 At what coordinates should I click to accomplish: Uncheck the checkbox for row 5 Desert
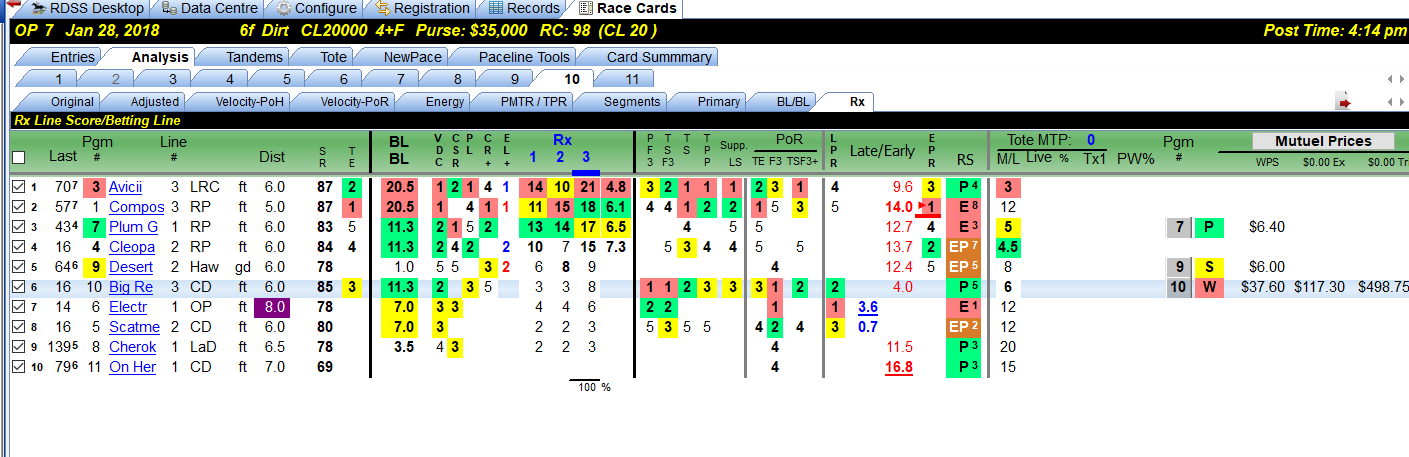(x=18, y=267)
